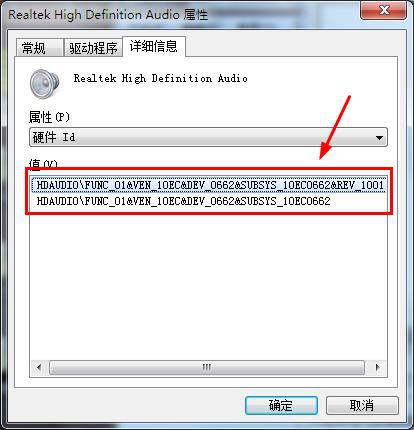Select the 硬件 Id combo box
Image resolution: width=414 pixels, height=430 pixels.
coord(208,137)
